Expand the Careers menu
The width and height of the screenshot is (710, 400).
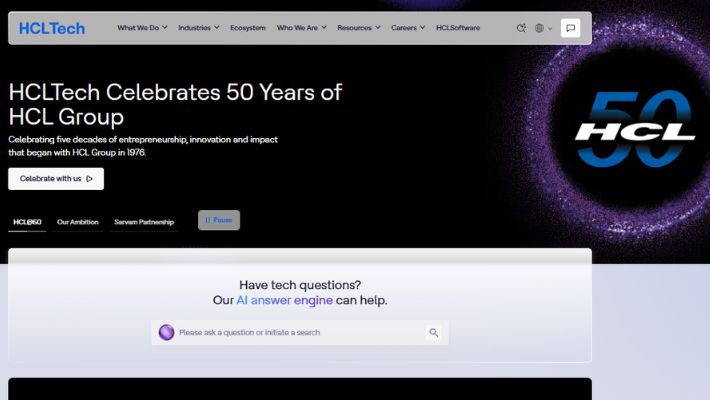(408, 28)
